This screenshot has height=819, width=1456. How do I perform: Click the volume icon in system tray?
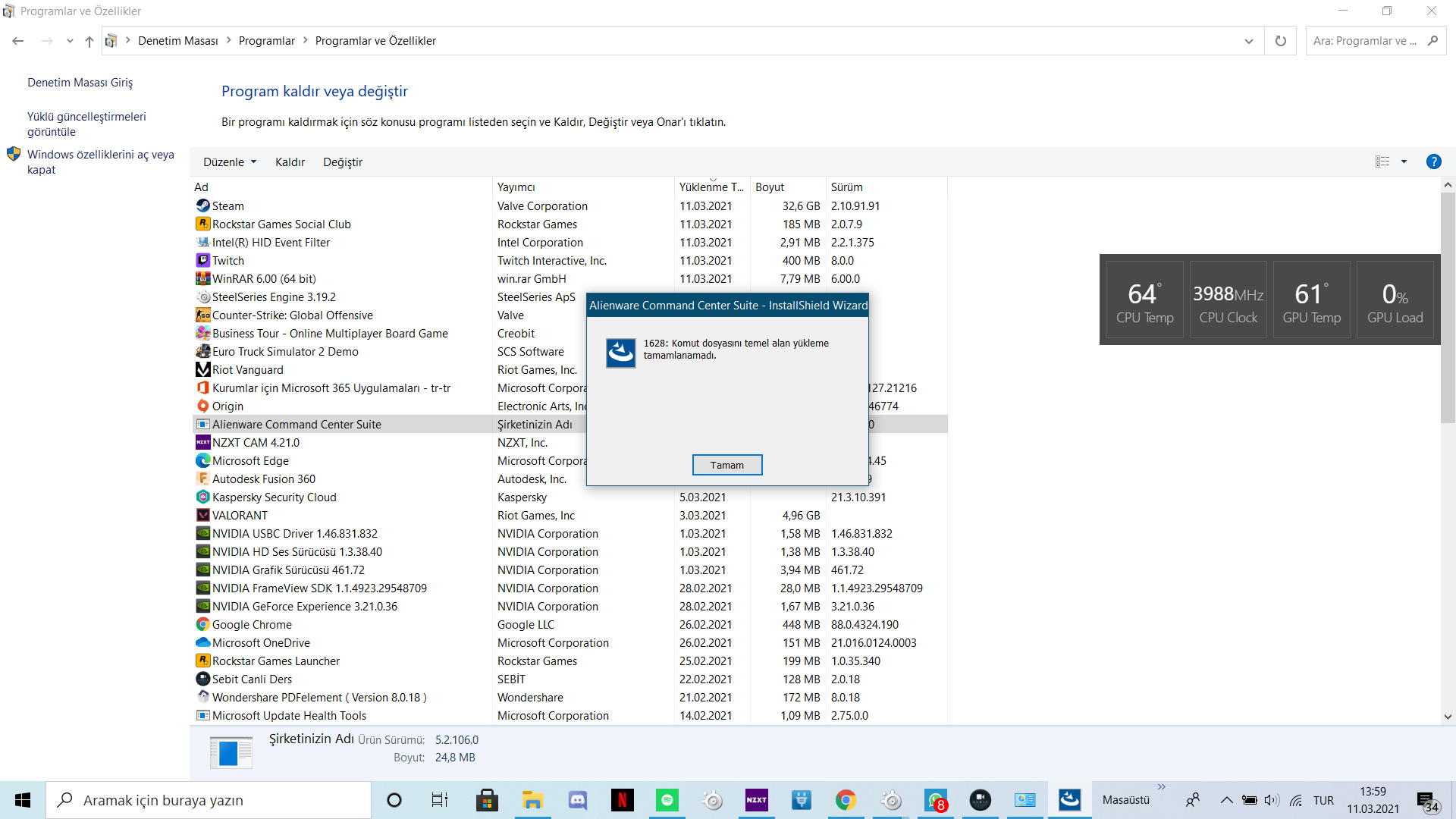pos(1272,800)
